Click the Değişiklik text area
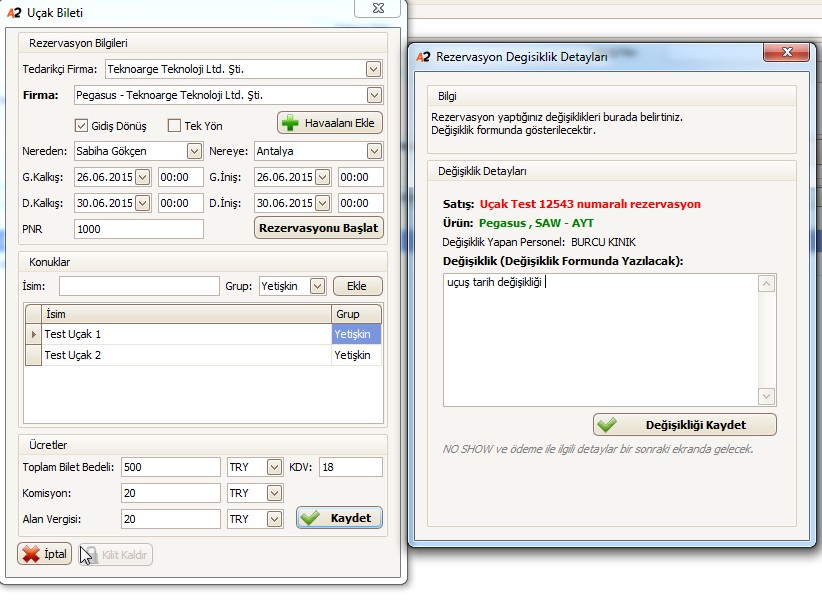The image size is (822, 613). (x=600, y=340)
